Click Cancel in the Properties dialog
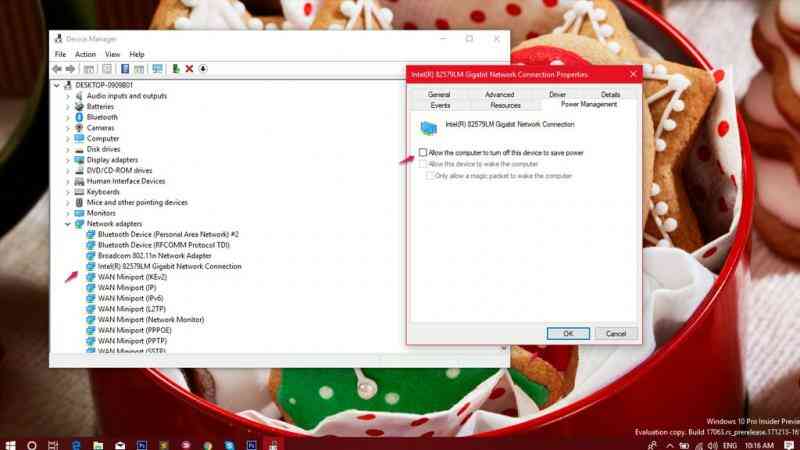 [616, 333]
